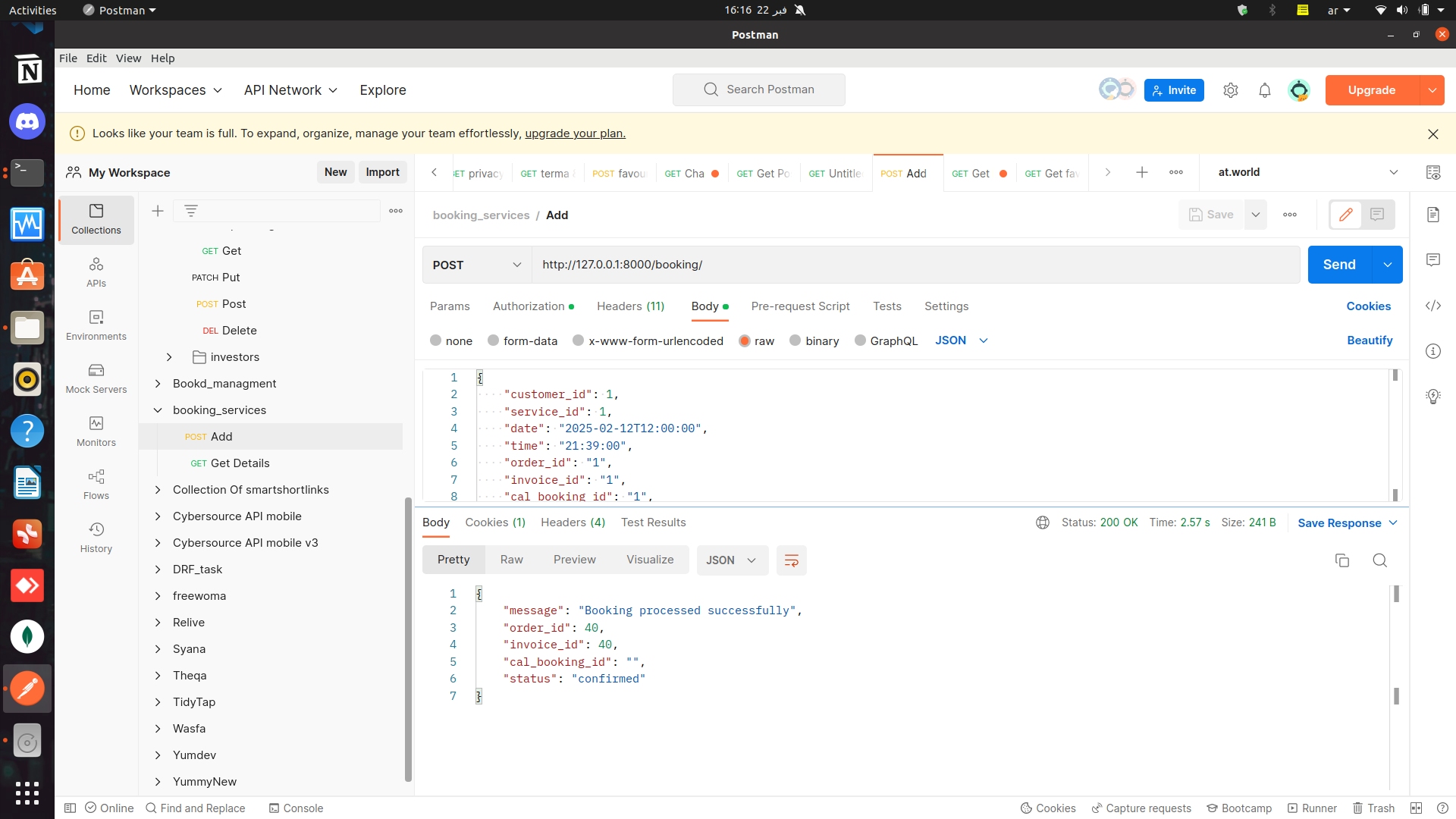This screenshot has width=1456, height=819.
Task: Expand the DRF_task collection
Action: [158, 570]
